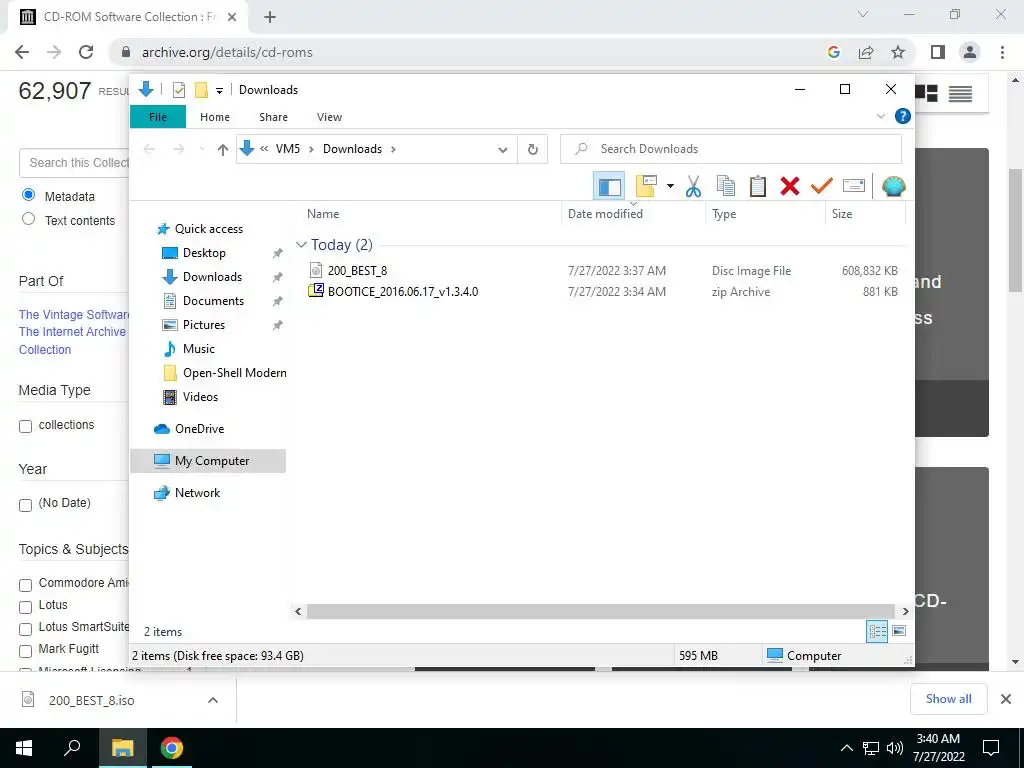Click the horizontal scrollbar in file list
The height and width of the screenshot is (768, 1024).
point(600,611)
